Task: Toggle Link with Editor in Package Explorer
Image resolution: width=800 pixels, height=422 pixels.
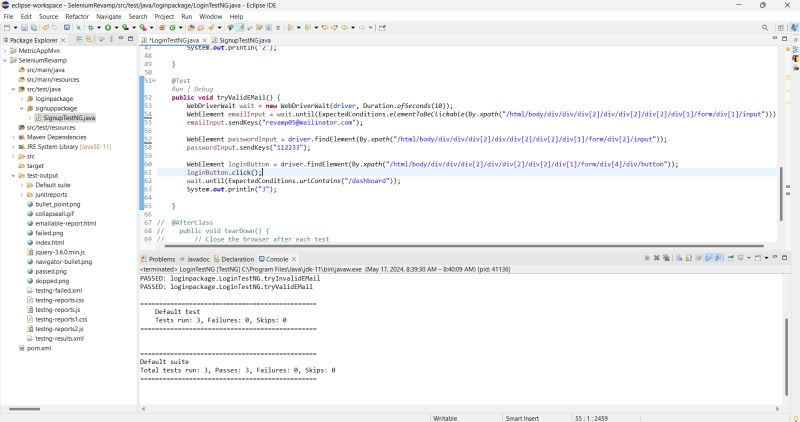Action: coord(89,39)
